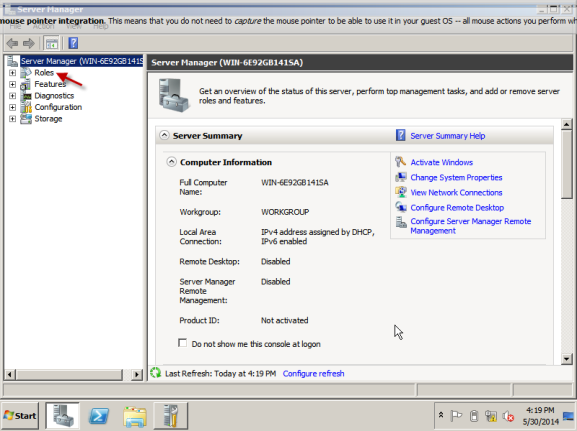Click Configure Remote Desktop link
The height and width of the screenshot is (431, 577).
pos(457,208)
